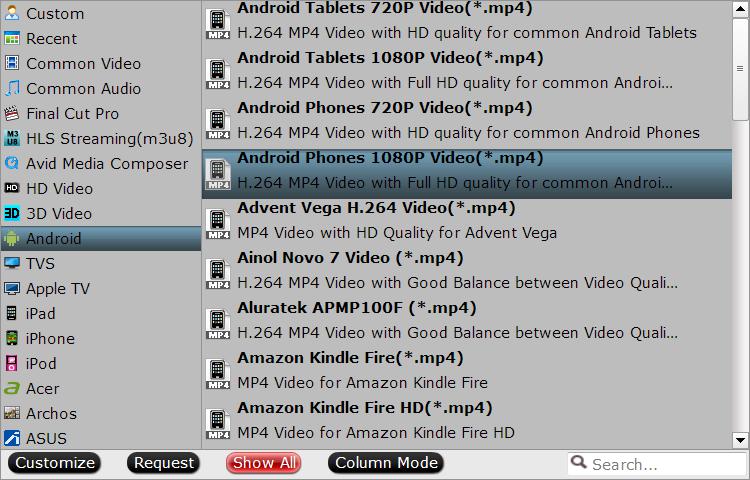Select the ASUS brand icon

pyautogui.click(x=12, y=438)
